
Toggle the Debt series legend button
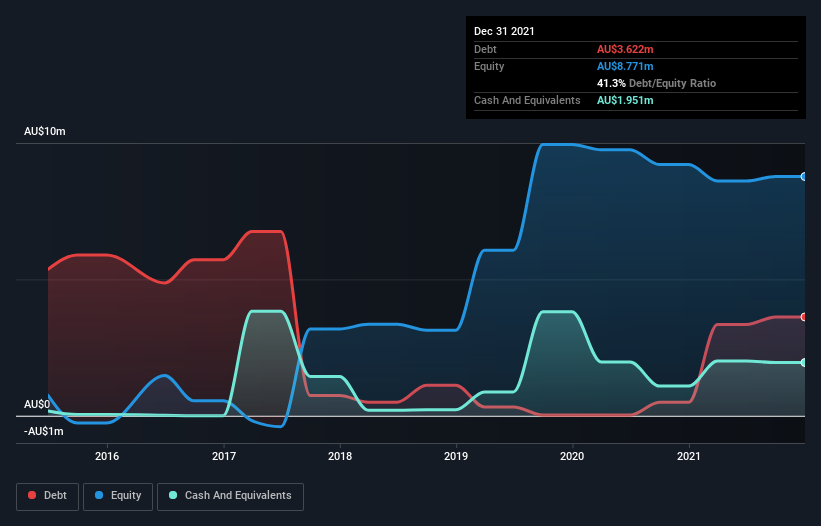coord(48,496)
